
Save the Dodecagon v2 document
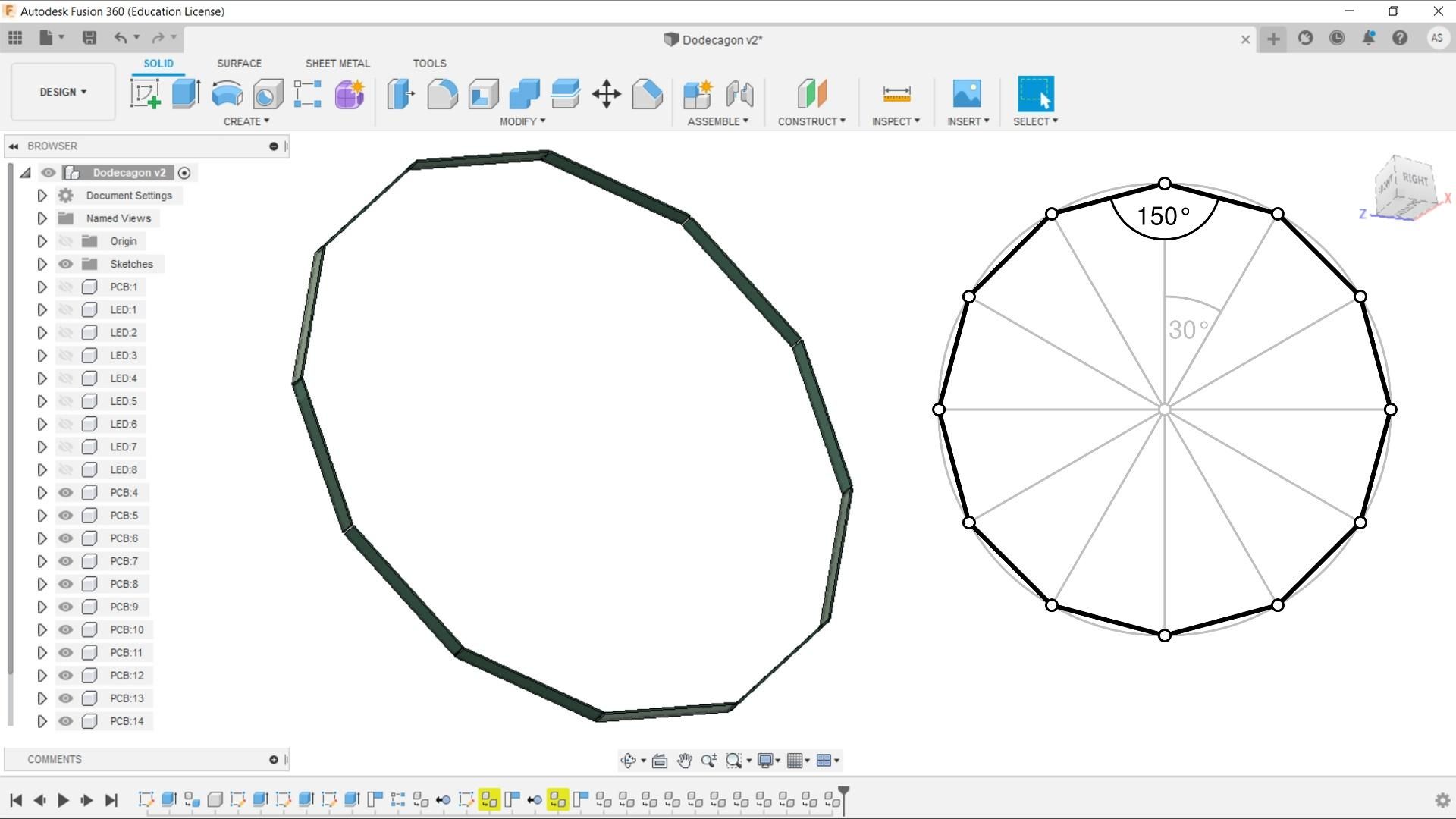coord(89,38)
